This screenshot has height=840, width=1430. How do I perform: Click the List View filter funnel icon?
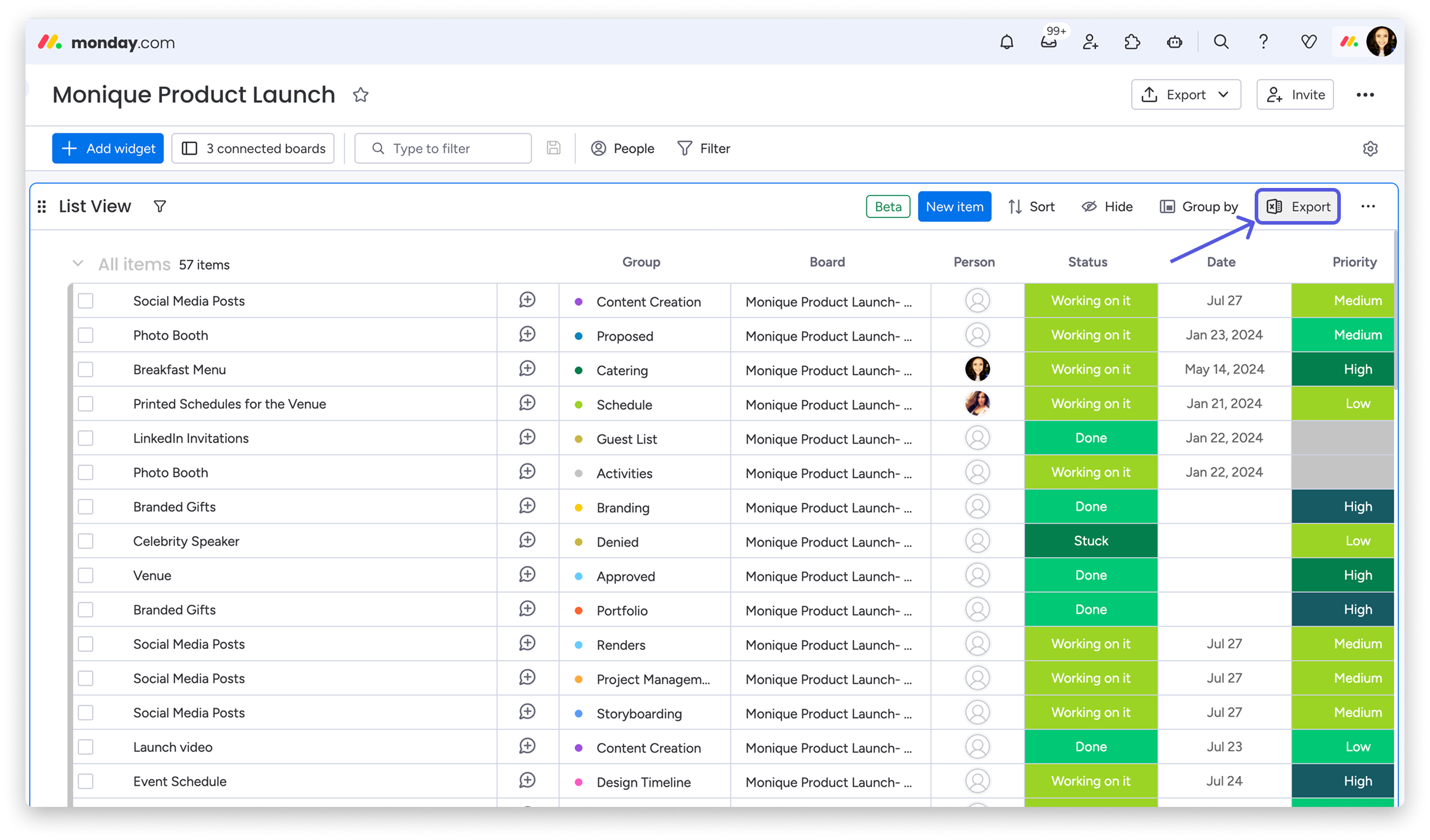[160, 206]
